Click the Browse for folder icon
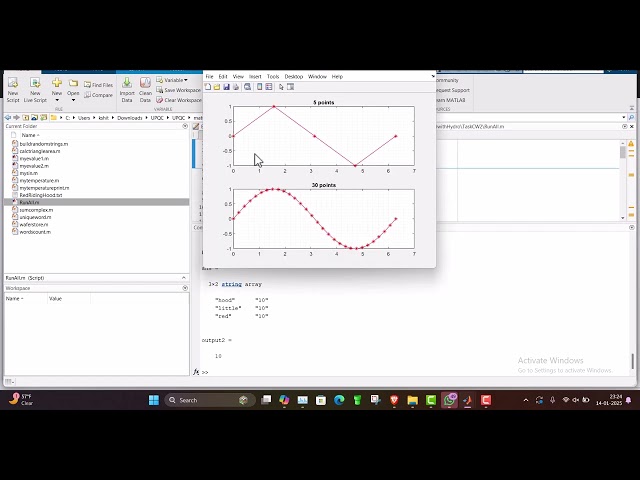640x480 pixels. (x=34, y=118)
